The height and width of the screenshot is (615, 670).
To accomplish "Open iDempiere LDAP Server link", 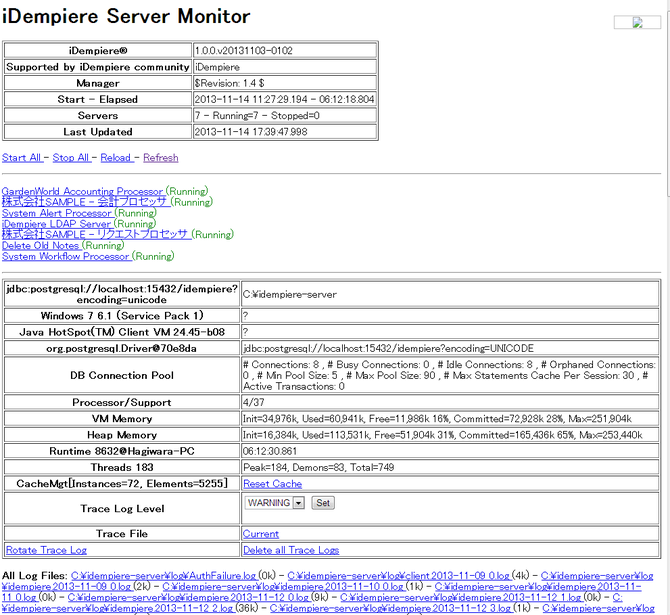I will click(x=57, y=224).
